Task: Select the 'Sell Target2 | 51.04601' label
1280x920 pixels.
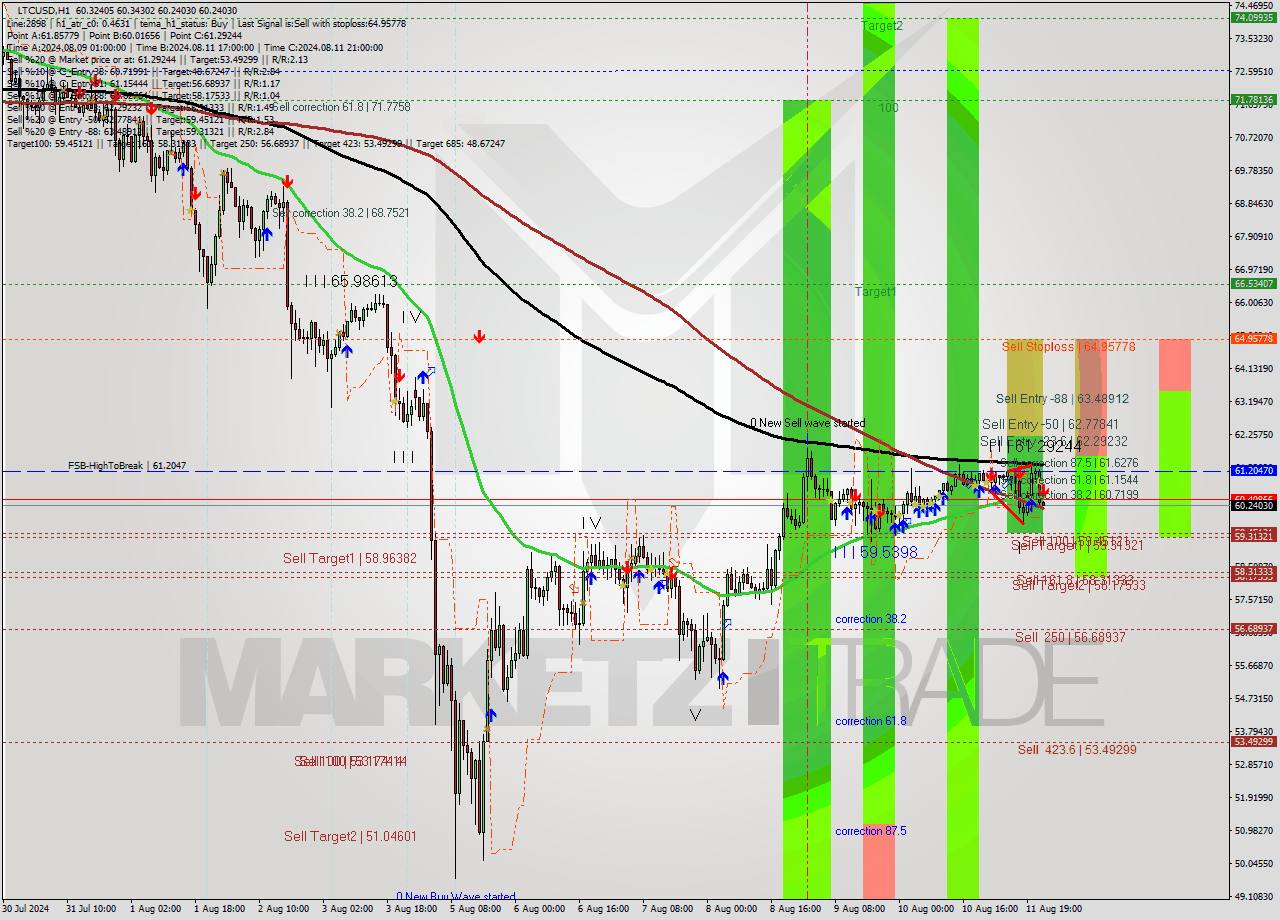Action: 350,836
